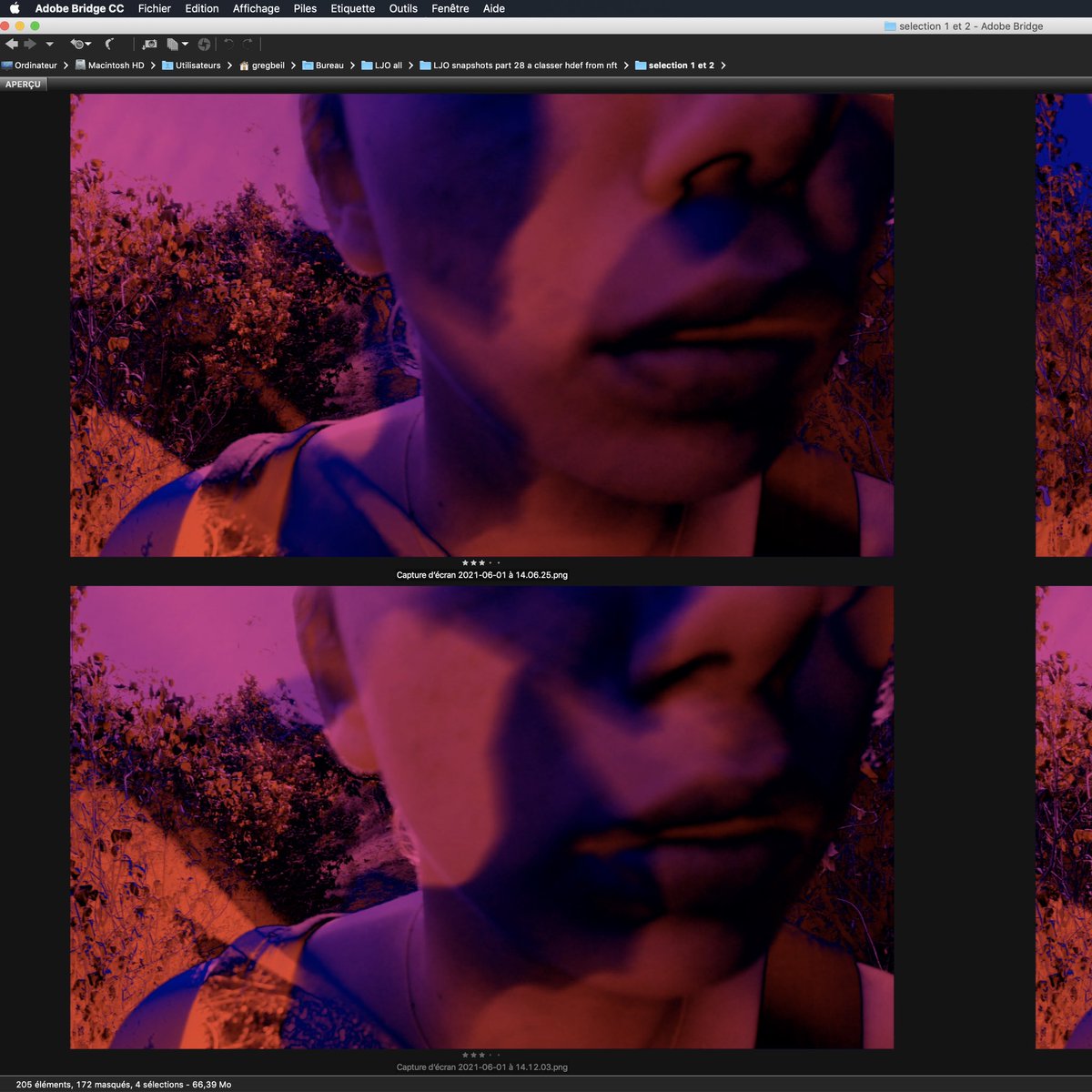Image resolution: width=1092 pixels, height=1092 pixels.
Task: Click the boomerang return icon
Action: tap(110, 44)
